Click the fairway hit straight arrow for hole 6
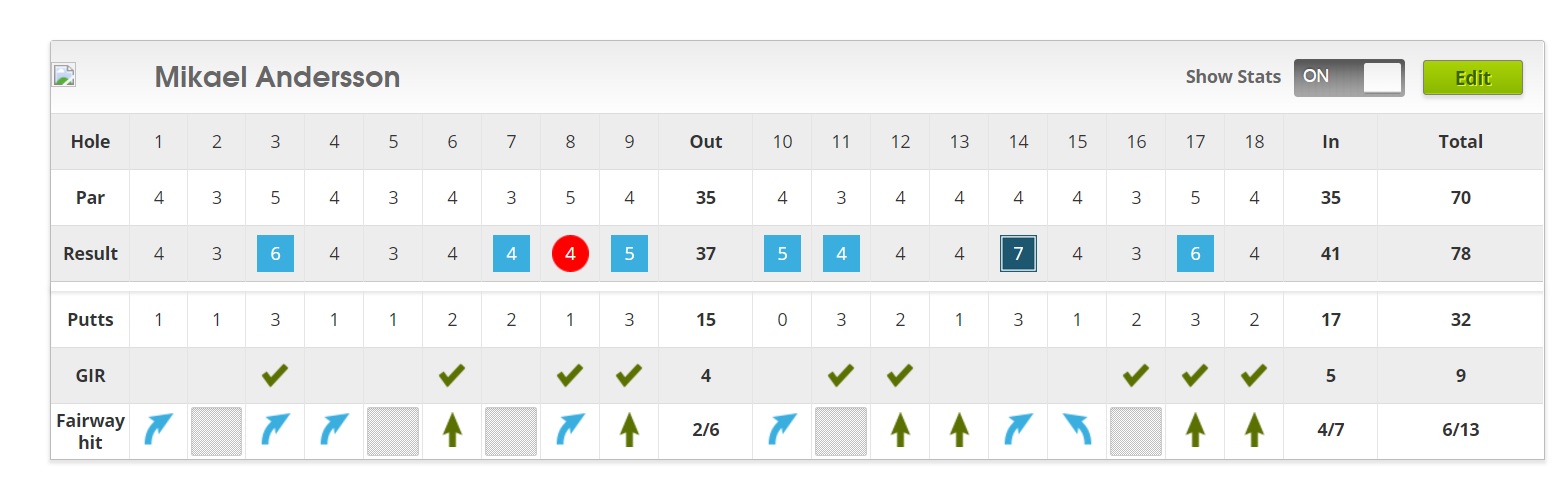 click(452, 431)
